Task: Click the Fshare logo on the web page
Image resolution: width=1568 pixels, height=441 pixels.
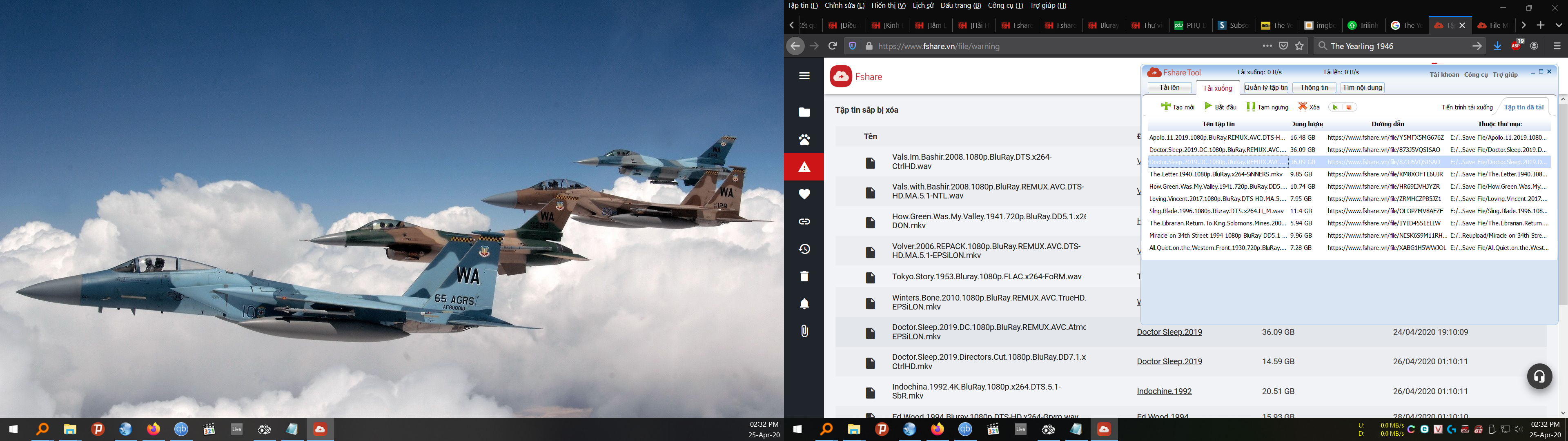Action: point(856,76)
